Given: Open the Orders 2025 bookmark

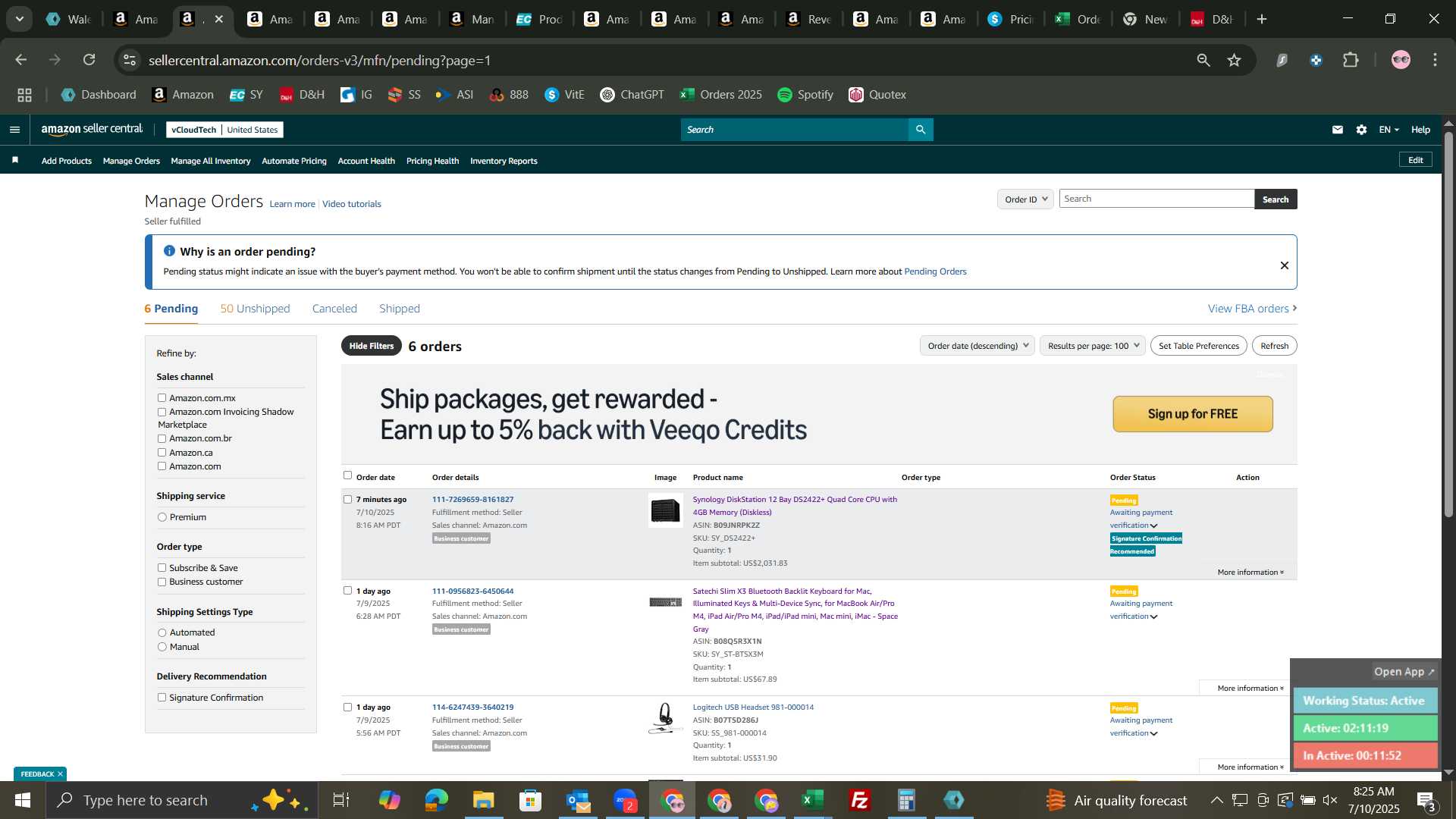Looking at the screenshot, I should 721,95.
